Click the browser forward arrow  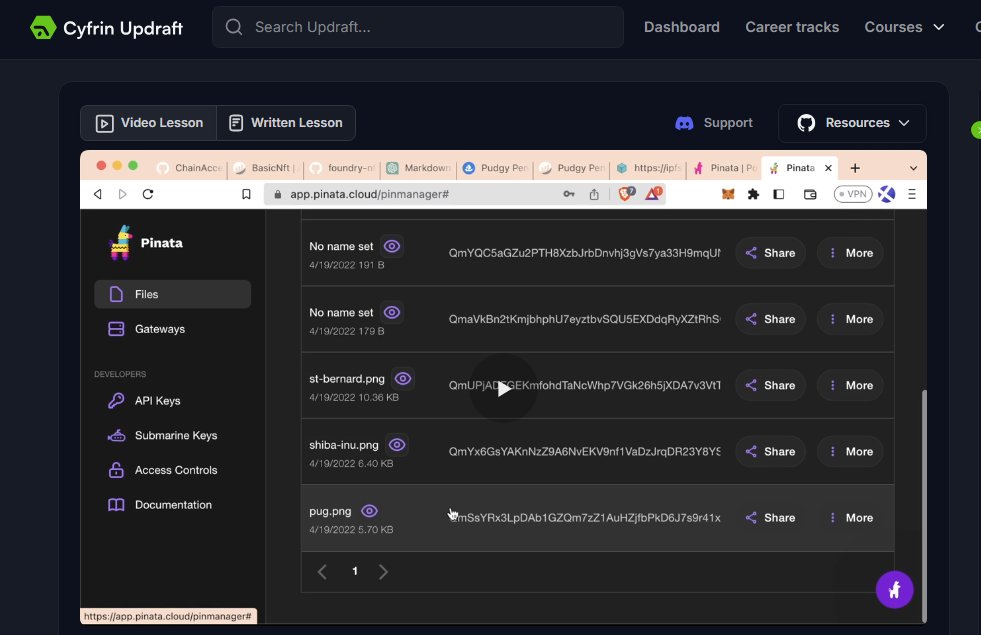tap(123, 194)
